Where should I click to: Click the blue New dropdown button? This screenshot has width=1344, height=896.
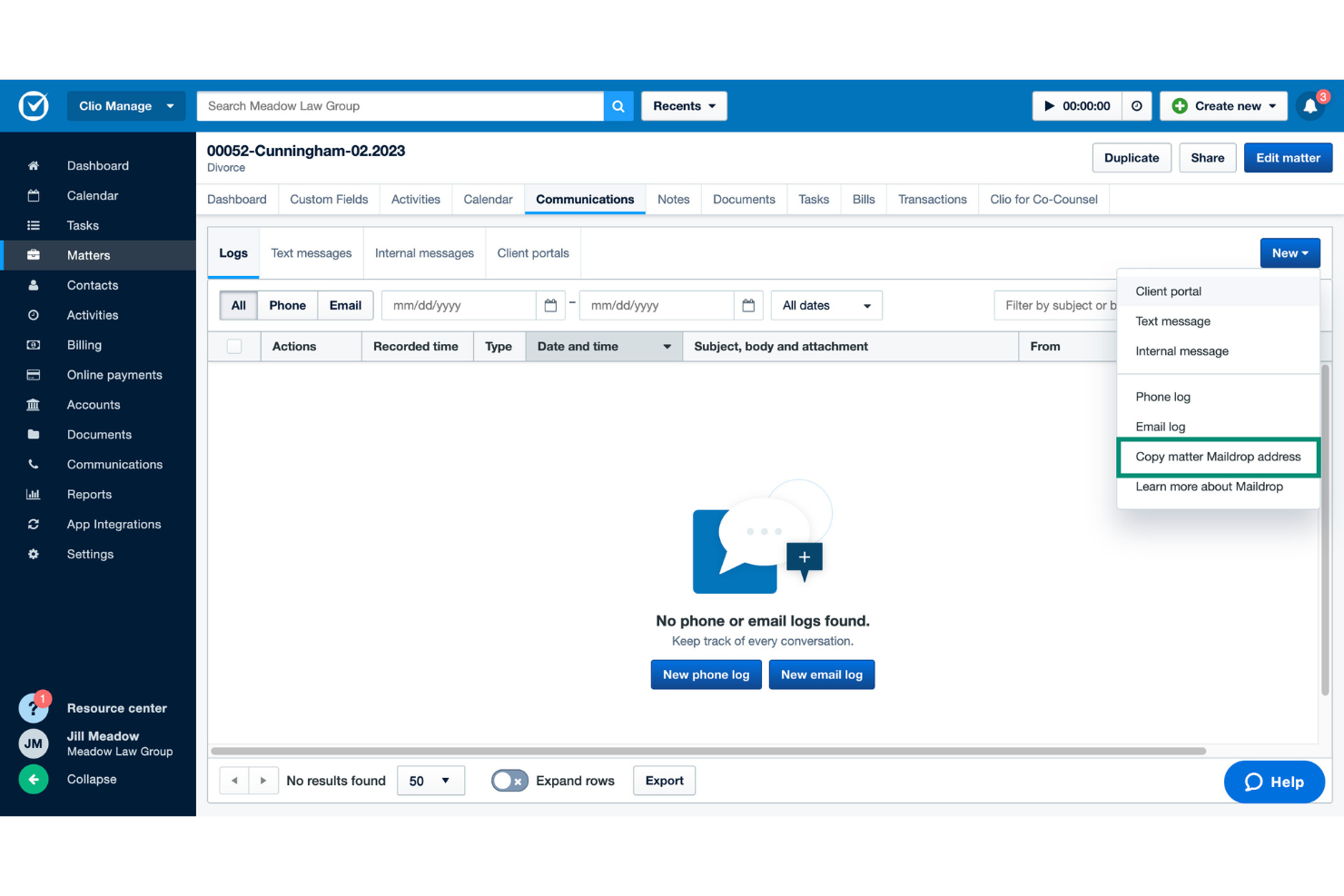1290,253
